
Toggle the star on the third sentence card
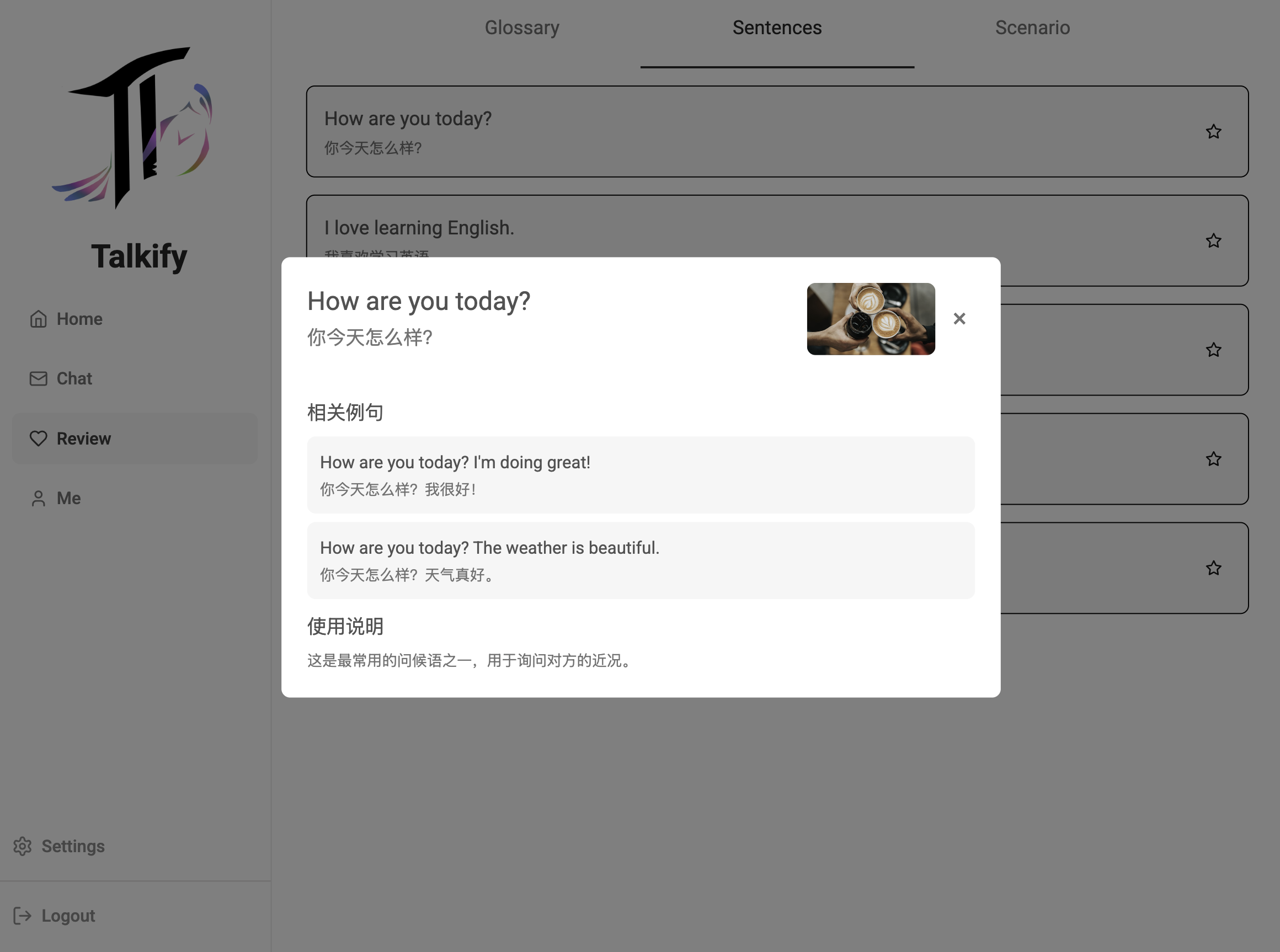[1213, 350]
